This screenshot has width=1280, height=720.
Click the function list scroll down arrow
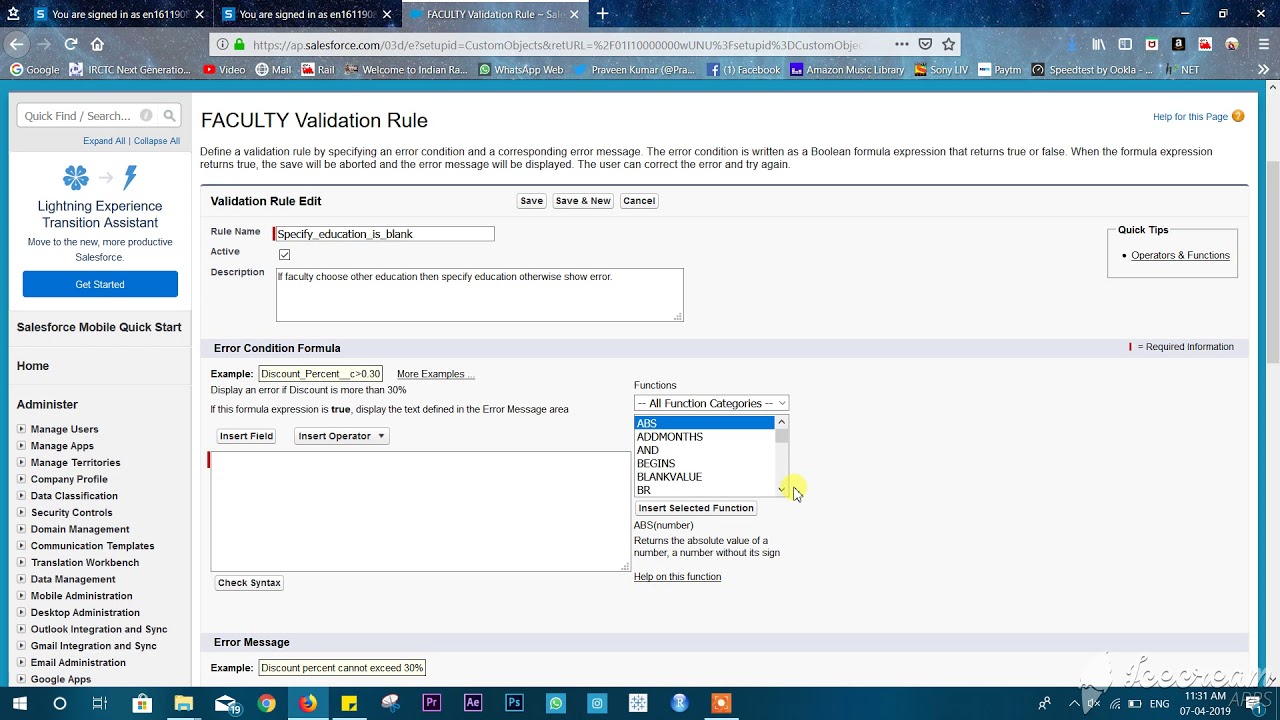(x=782, y=489)
